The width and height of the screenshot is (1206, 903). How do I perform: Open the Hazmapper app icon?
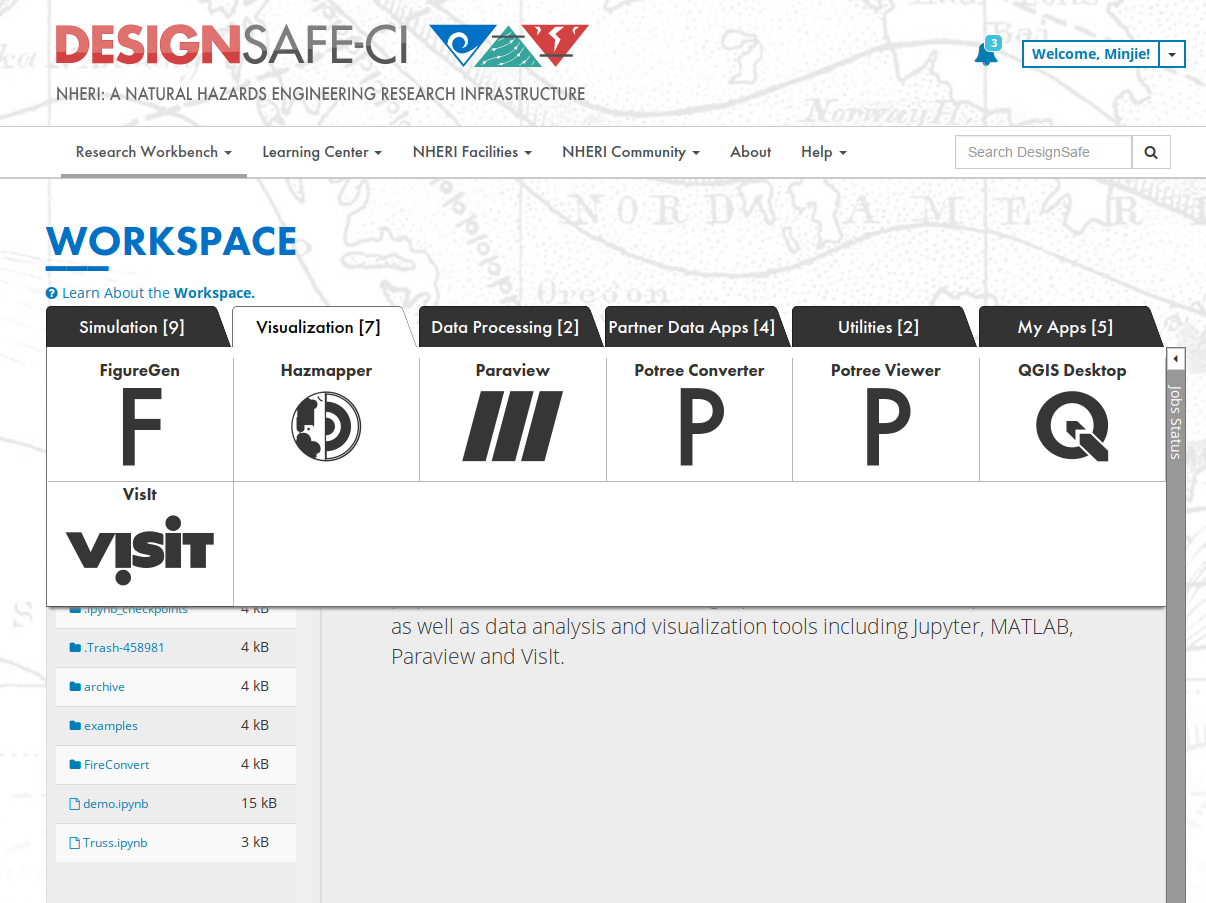click(326, 427)
